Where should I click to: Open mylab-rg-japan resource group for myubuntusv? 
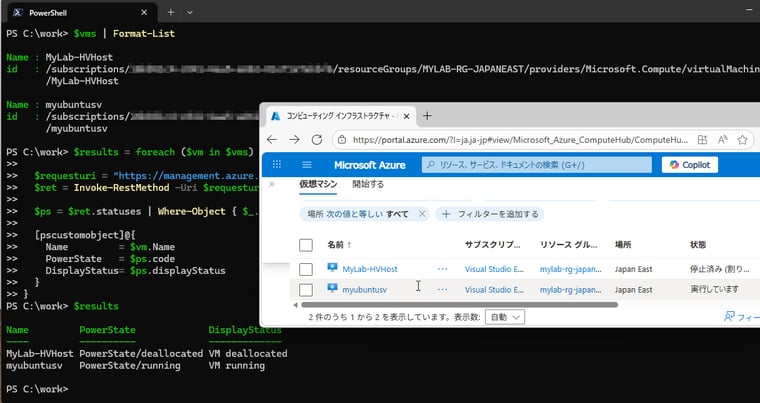point(571,290)
